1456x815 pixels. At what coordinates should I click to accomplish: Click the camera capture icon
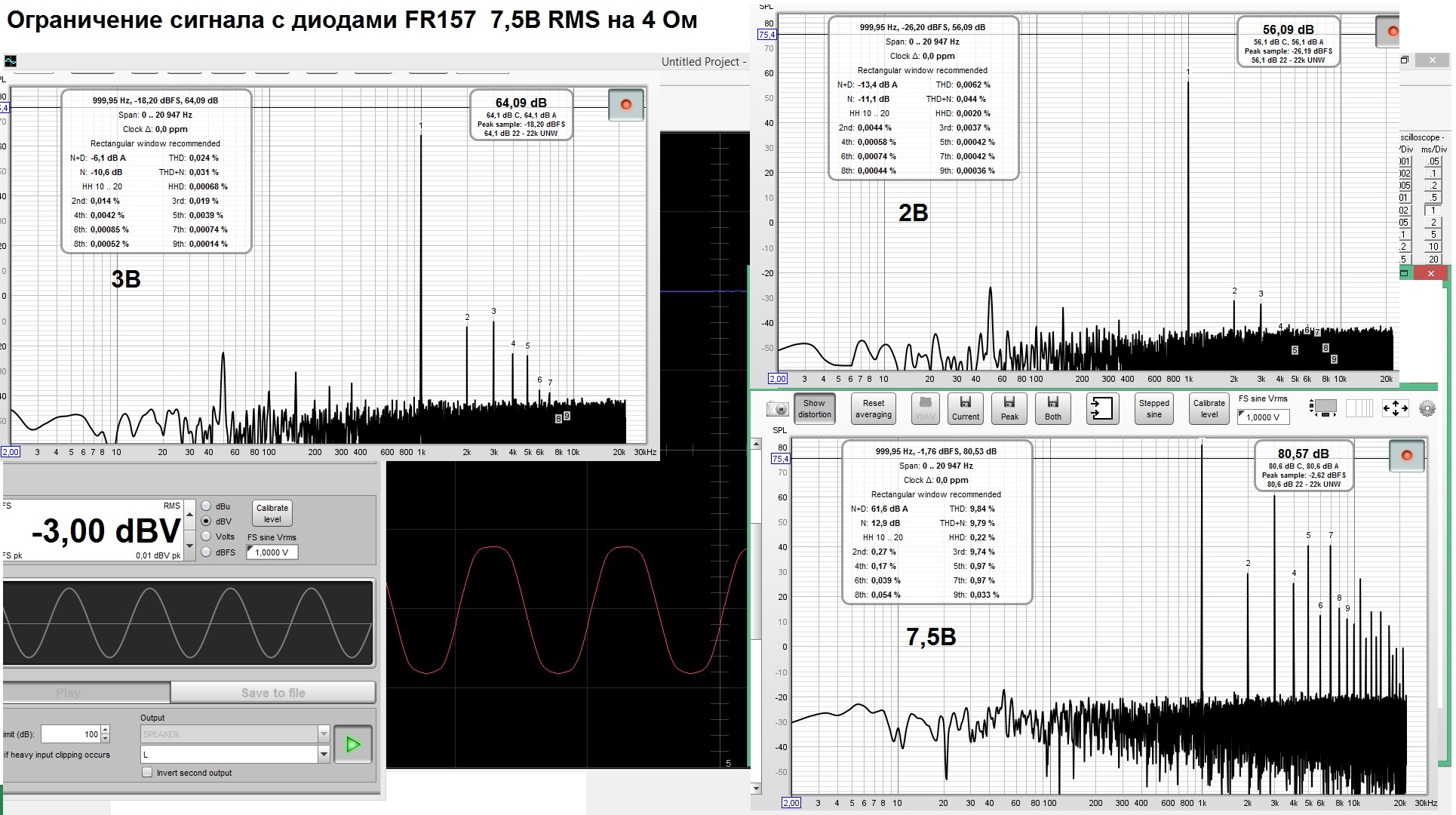[777, 409]
